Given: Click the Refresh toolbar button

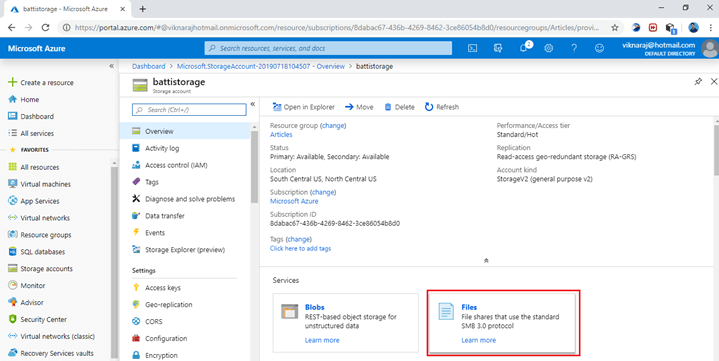Looking at the screenshot, I should (442, 107).
